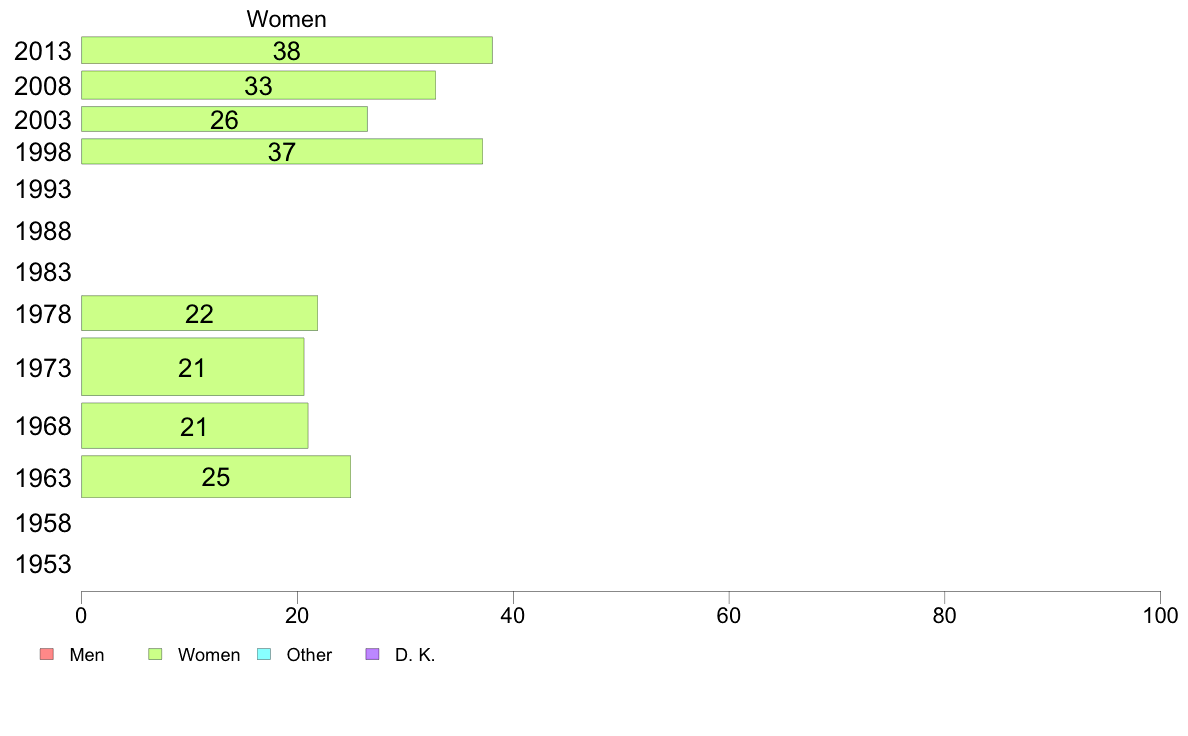Click the D. K. purple legend swatch
Image resolution: width=1188 pixels, height=736 pixels.
(x=372, y=654)
